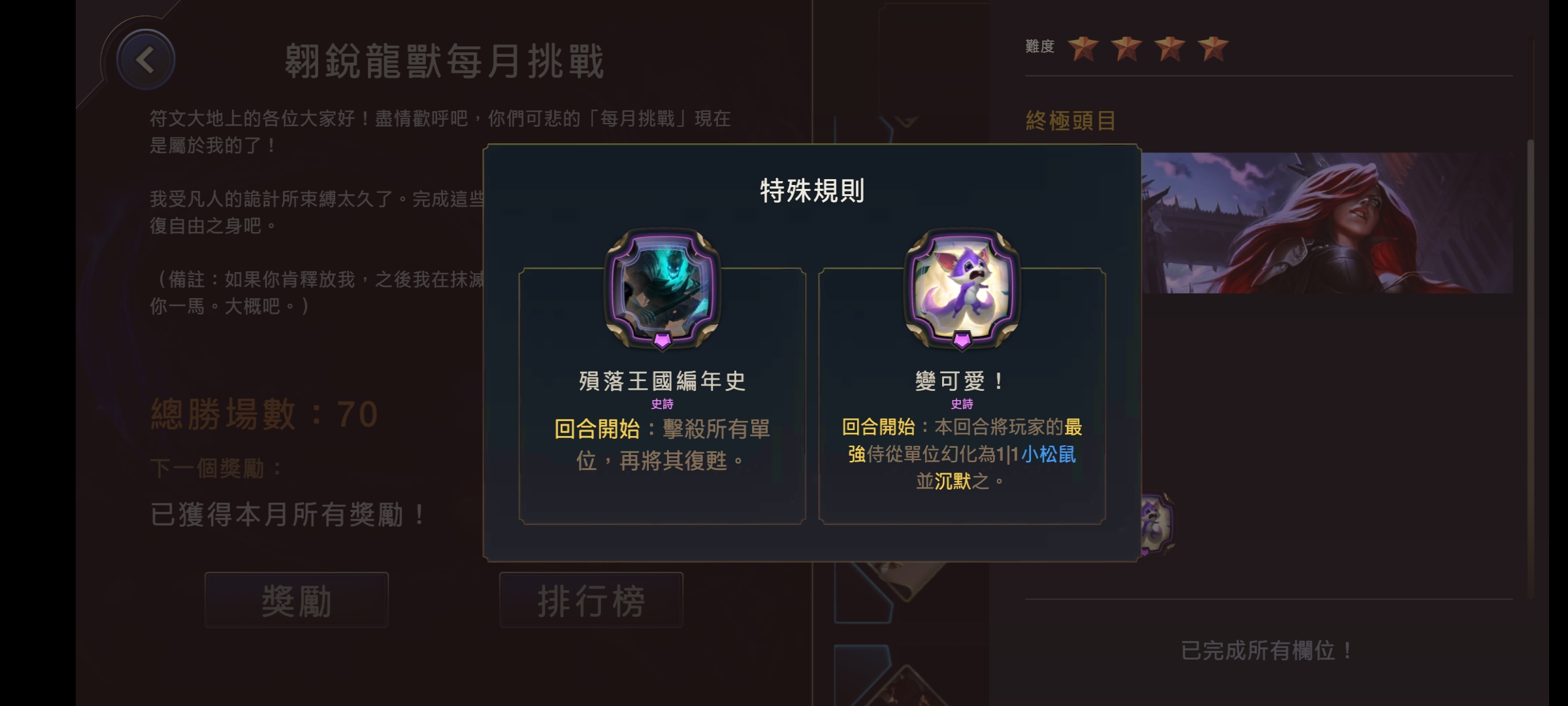Viewport: 1568px width, 706px height.
Task: Open the 獎勵 rewards button
Action: click(x=297, y=600)
